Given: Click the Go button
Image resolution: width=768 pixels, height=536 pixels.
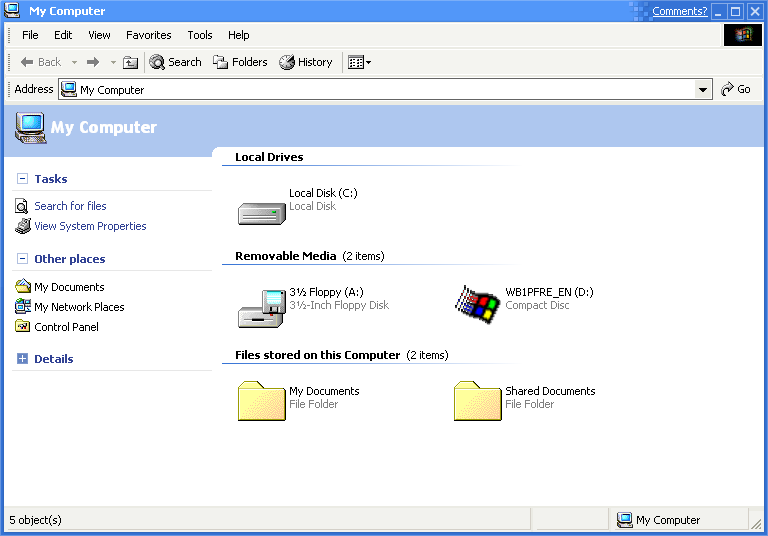Looking at the screenshot, I should click(x=736, y=89).
